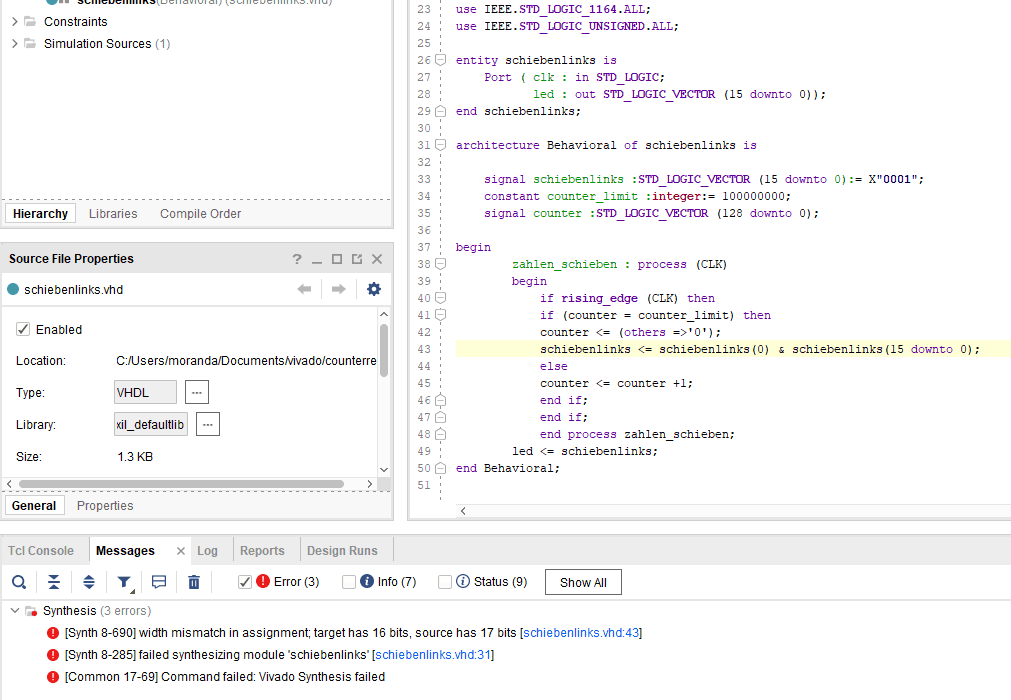Viewport: 1011px width, 700px height.
Task: Fold the counter if block at line 41
Action: tap(440, 315)
